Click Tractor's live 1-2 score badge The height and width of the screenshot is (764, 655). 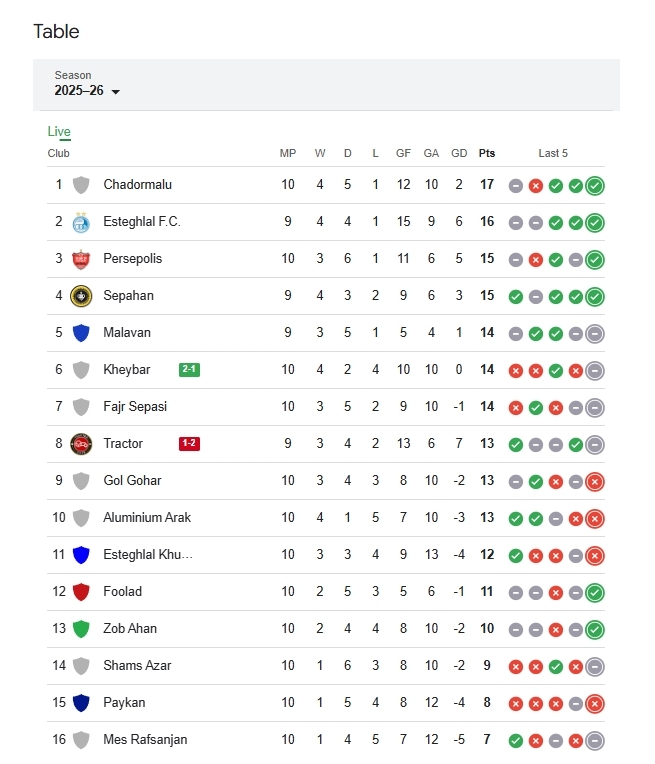pos(189,444)
